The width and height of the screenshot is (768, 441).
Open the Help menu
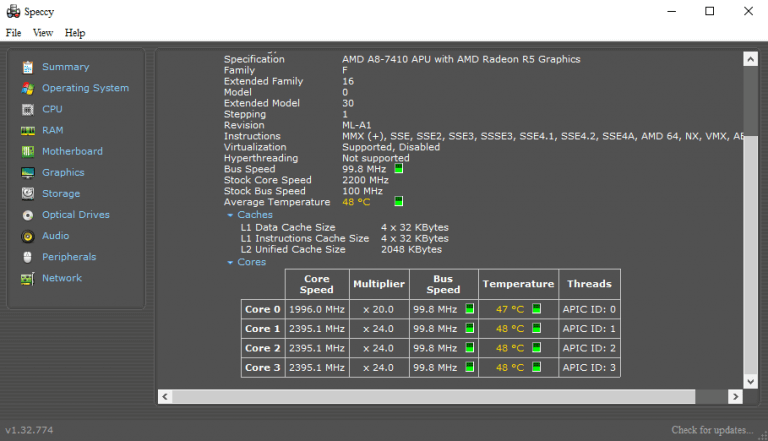tap(75, 33)
